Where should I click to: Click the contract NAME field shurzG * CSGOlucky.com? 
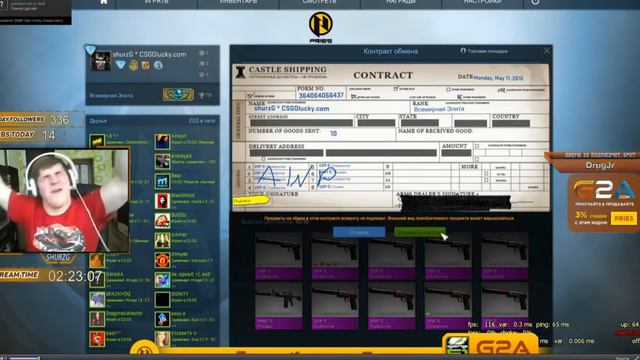coord(291,109)
